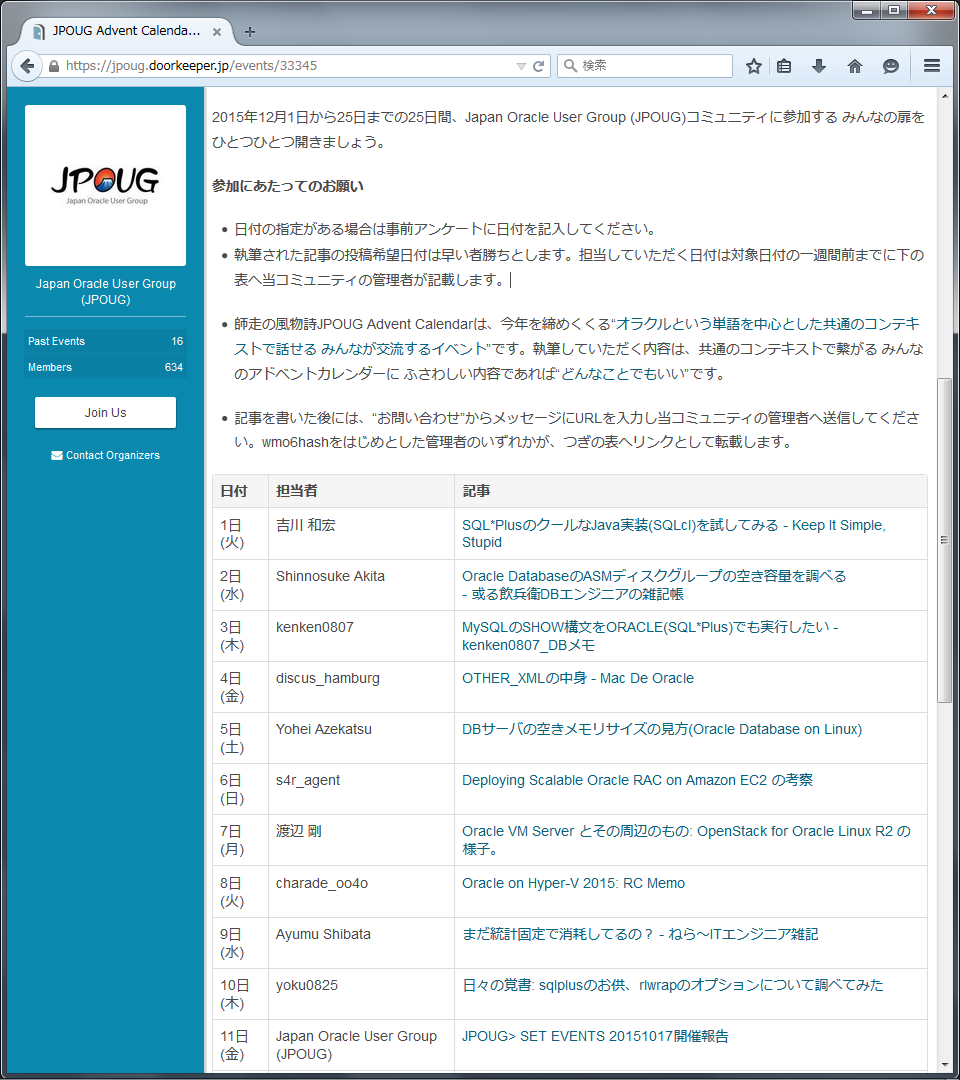960x1080 pixels.
Task: Click the オラクルという単語を中心 highlighted link text
Action: coord(576,336)
